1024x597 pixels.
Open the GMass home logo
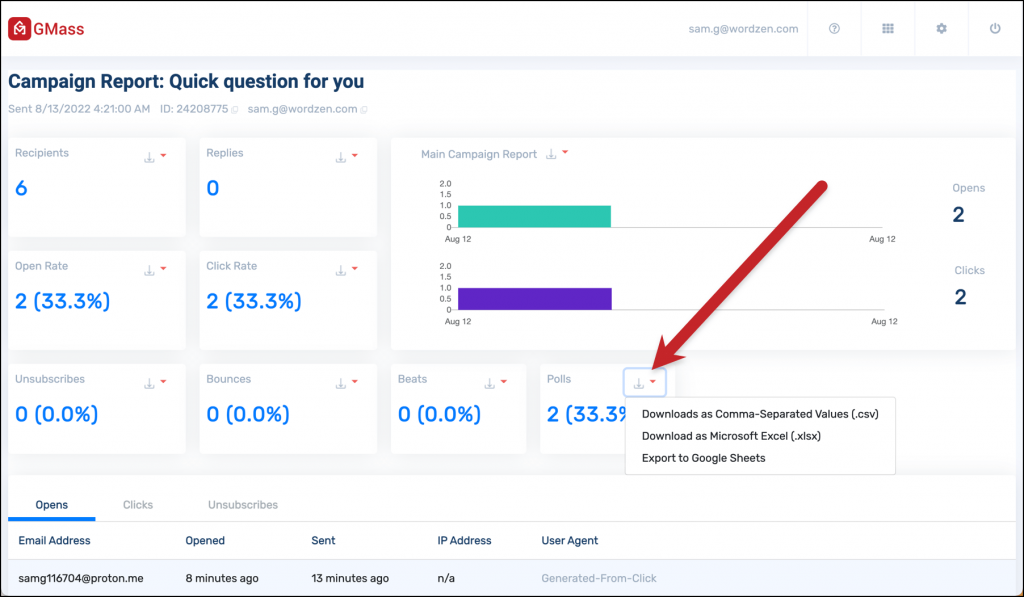tap(46, 28)
